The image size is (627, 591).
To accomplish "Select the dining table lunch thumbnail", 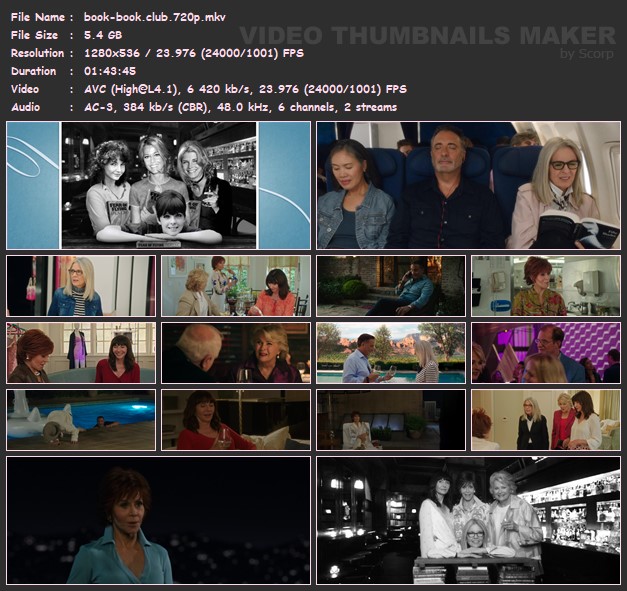I will (x=236, y=286).
